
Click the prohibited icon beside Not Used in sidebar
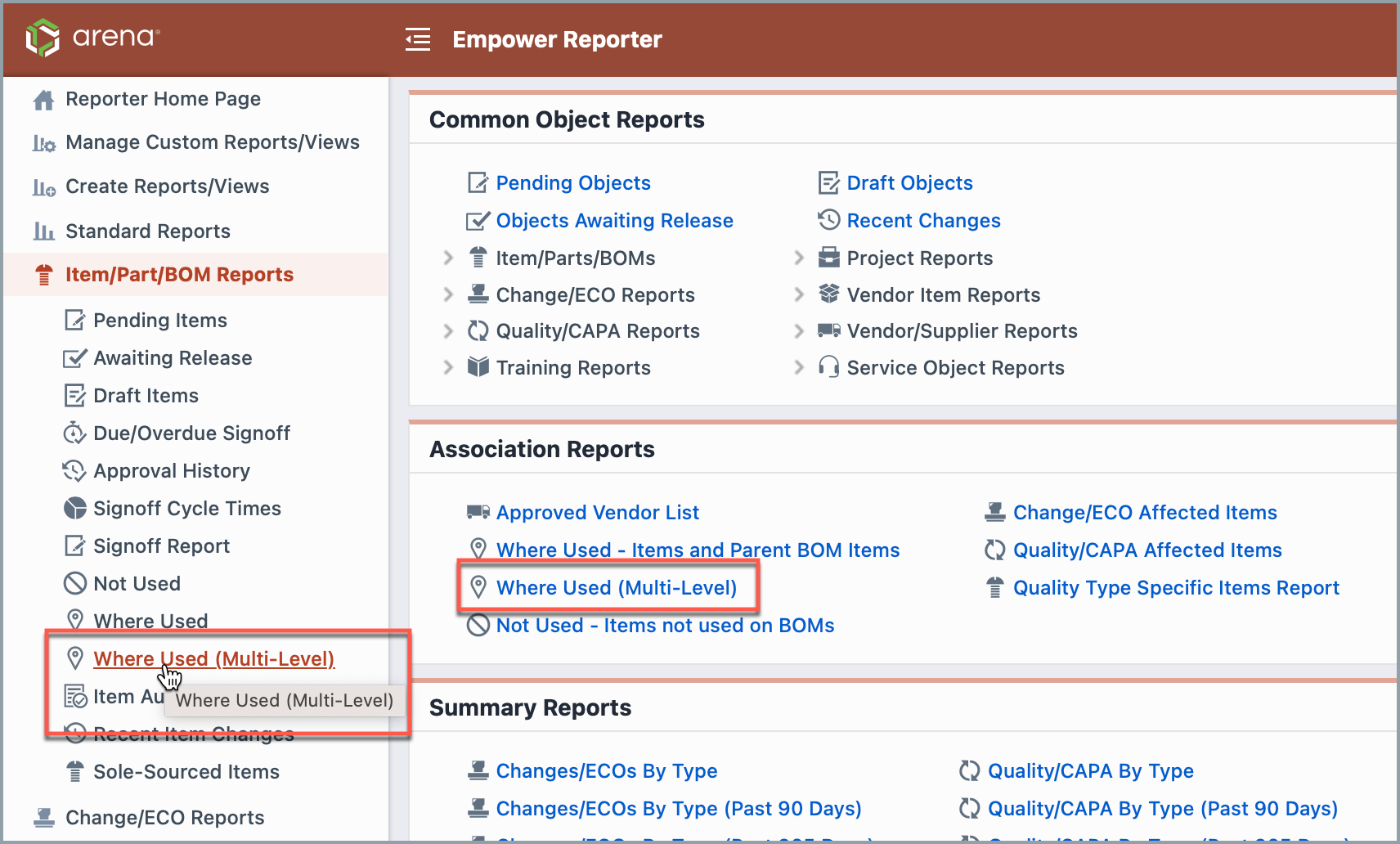point(74,583)
